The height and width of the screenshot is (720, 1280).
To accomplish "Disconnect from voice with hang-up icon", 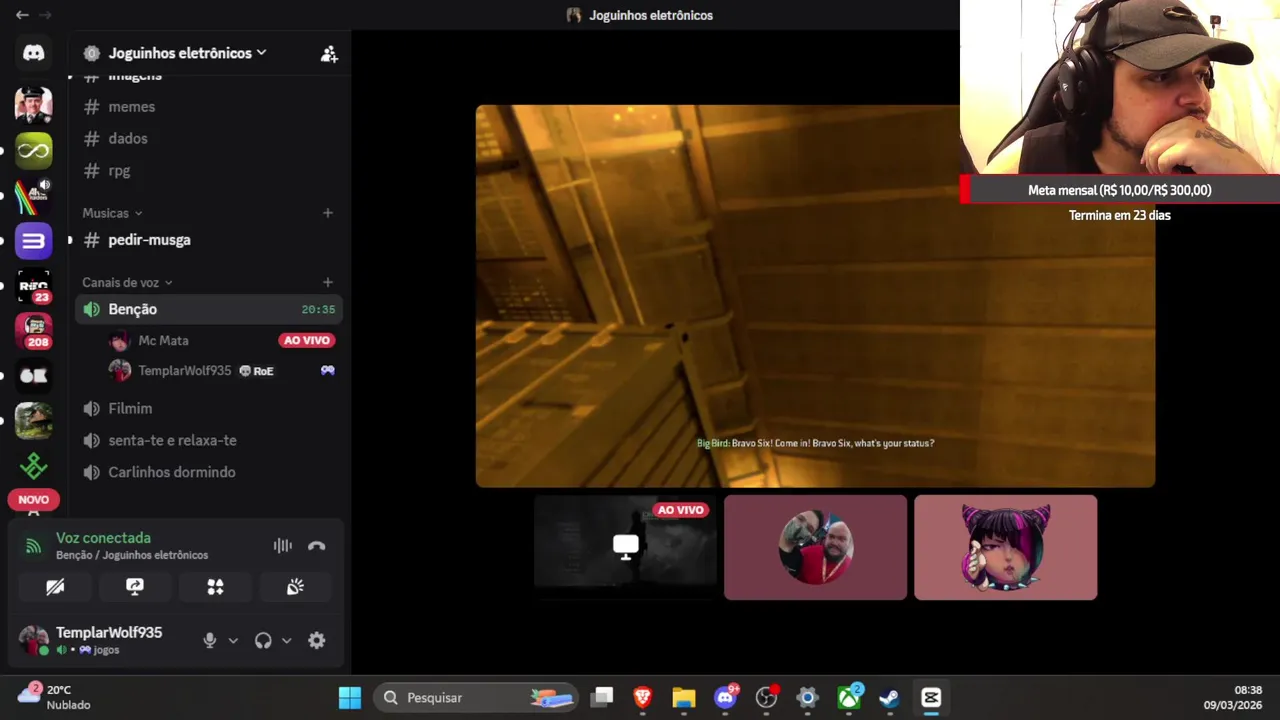I will tap(317, 546).
